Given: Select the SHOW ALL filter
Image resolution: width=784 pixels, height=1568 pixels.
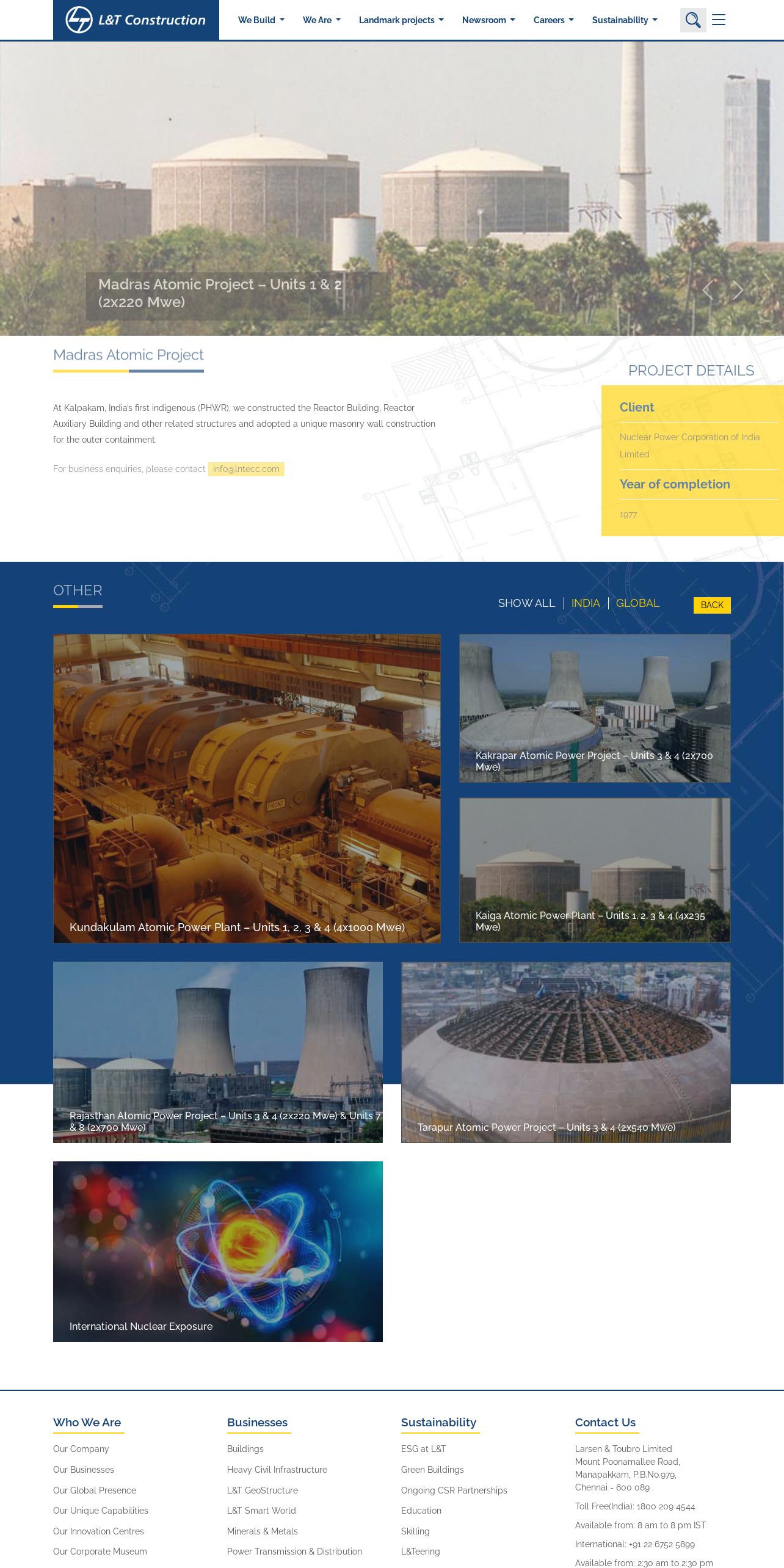Looking at the screenshot, I should [526, 603].
